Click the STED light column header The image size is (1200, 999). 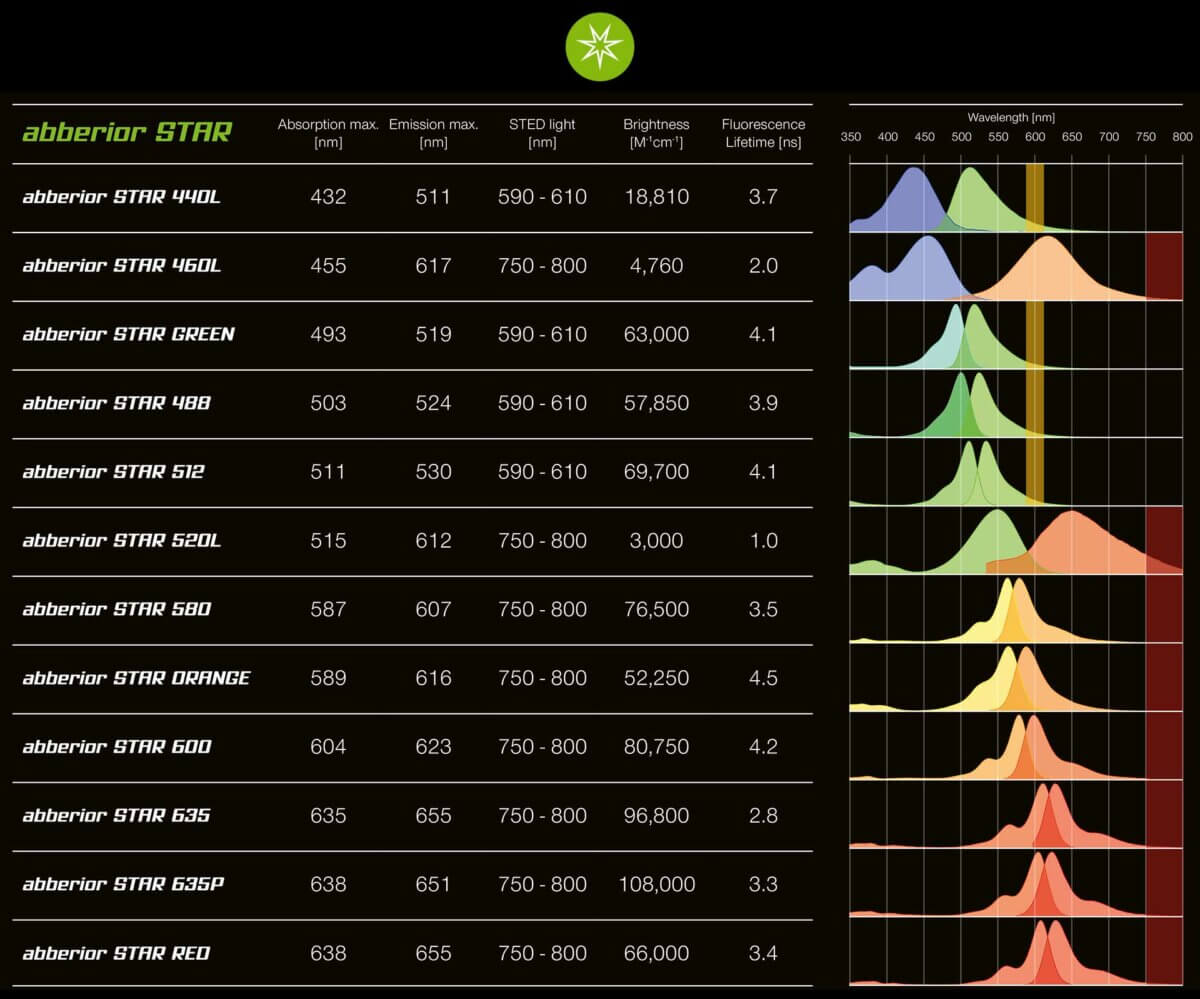coord(542,131)
